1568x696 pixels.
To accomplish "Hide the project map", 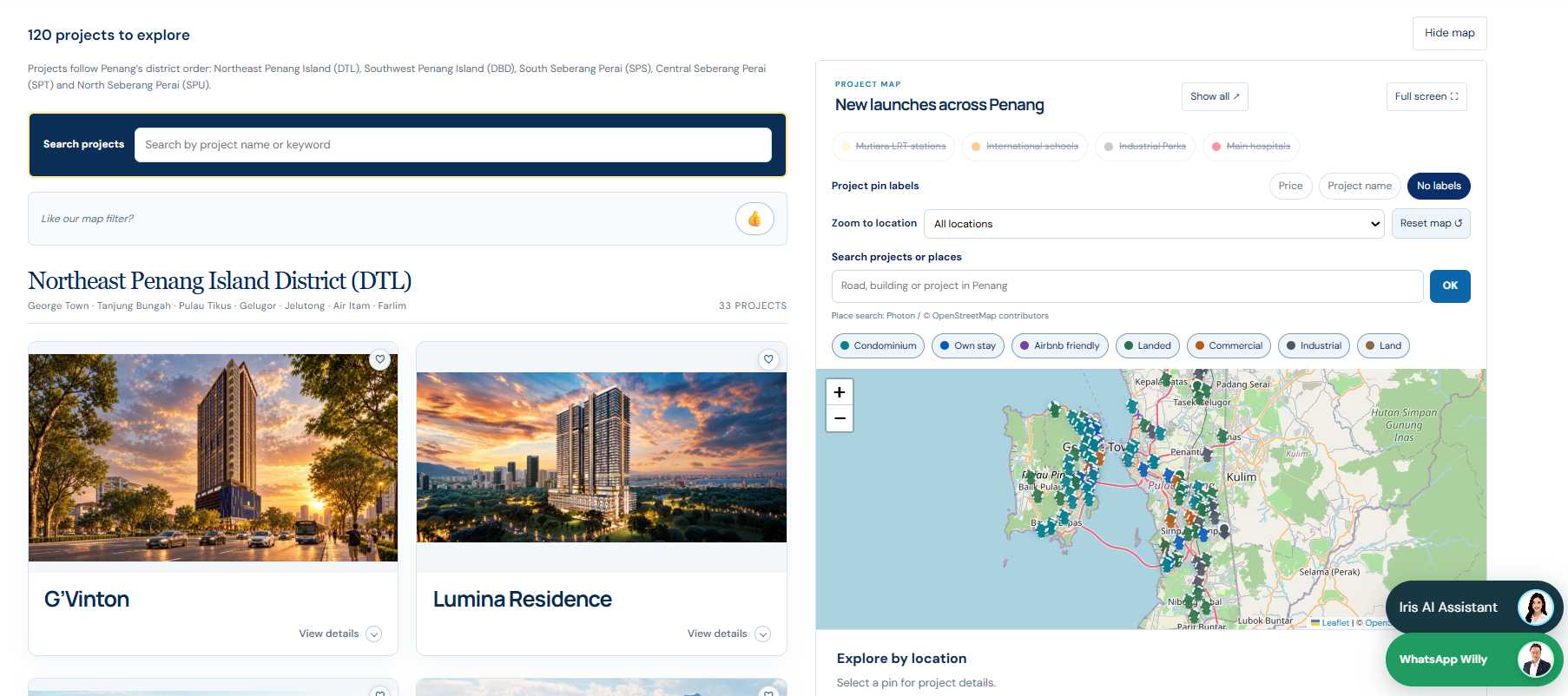I will point(1449,33).
